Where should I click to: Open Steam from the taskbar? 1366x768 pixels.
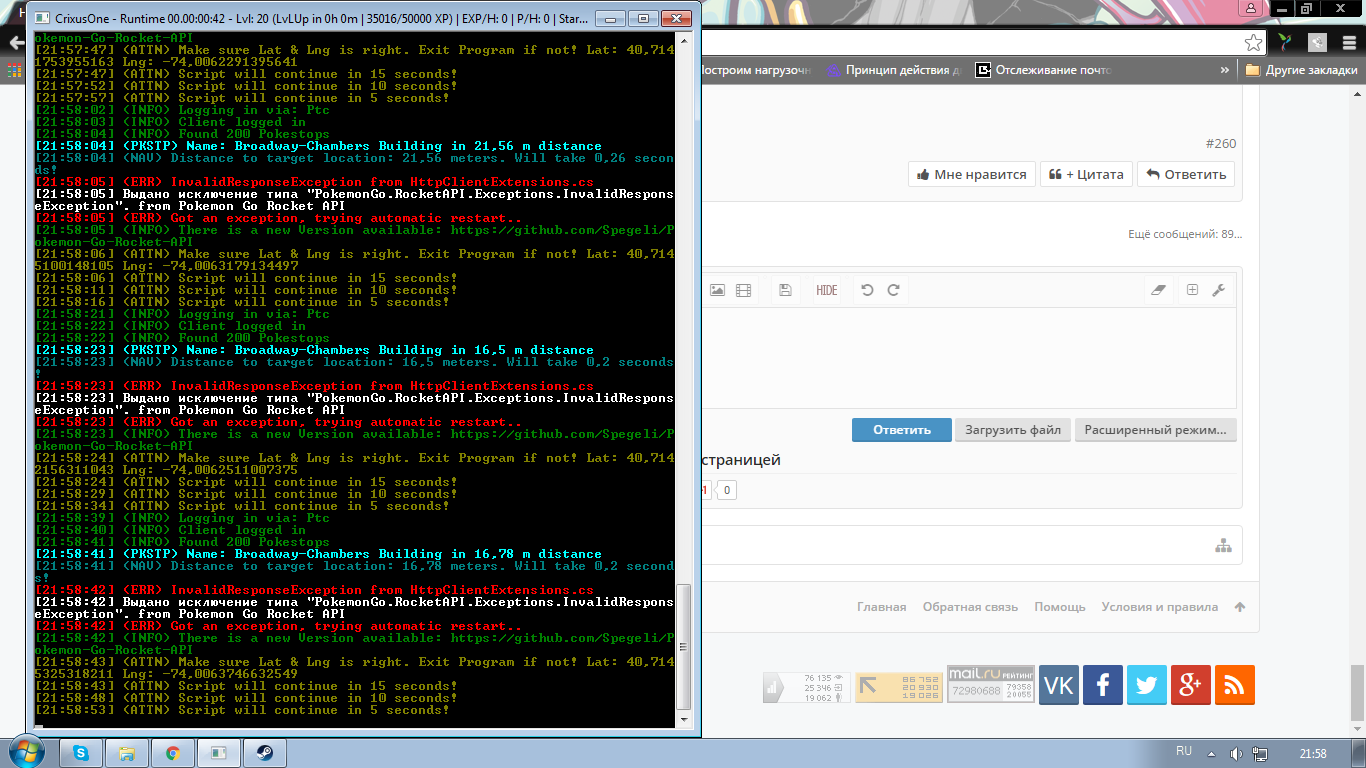pyautogui.click(x=265, y=753)
